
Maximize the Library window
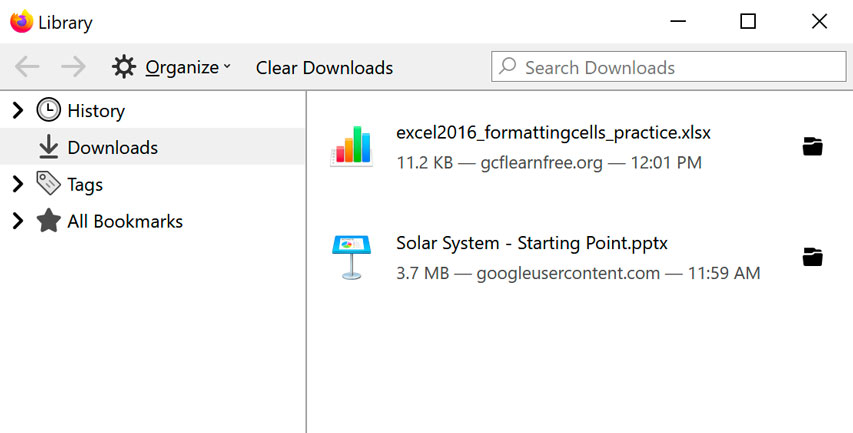pos(747,21)
